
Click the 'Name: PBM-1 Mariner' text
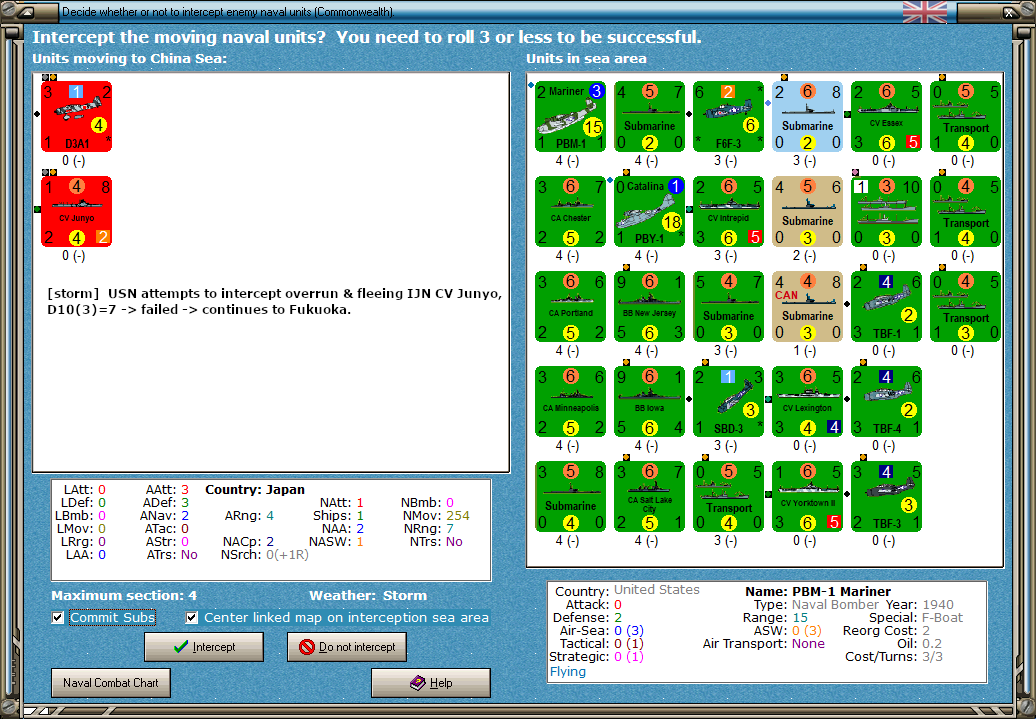[x=818, y=591]
